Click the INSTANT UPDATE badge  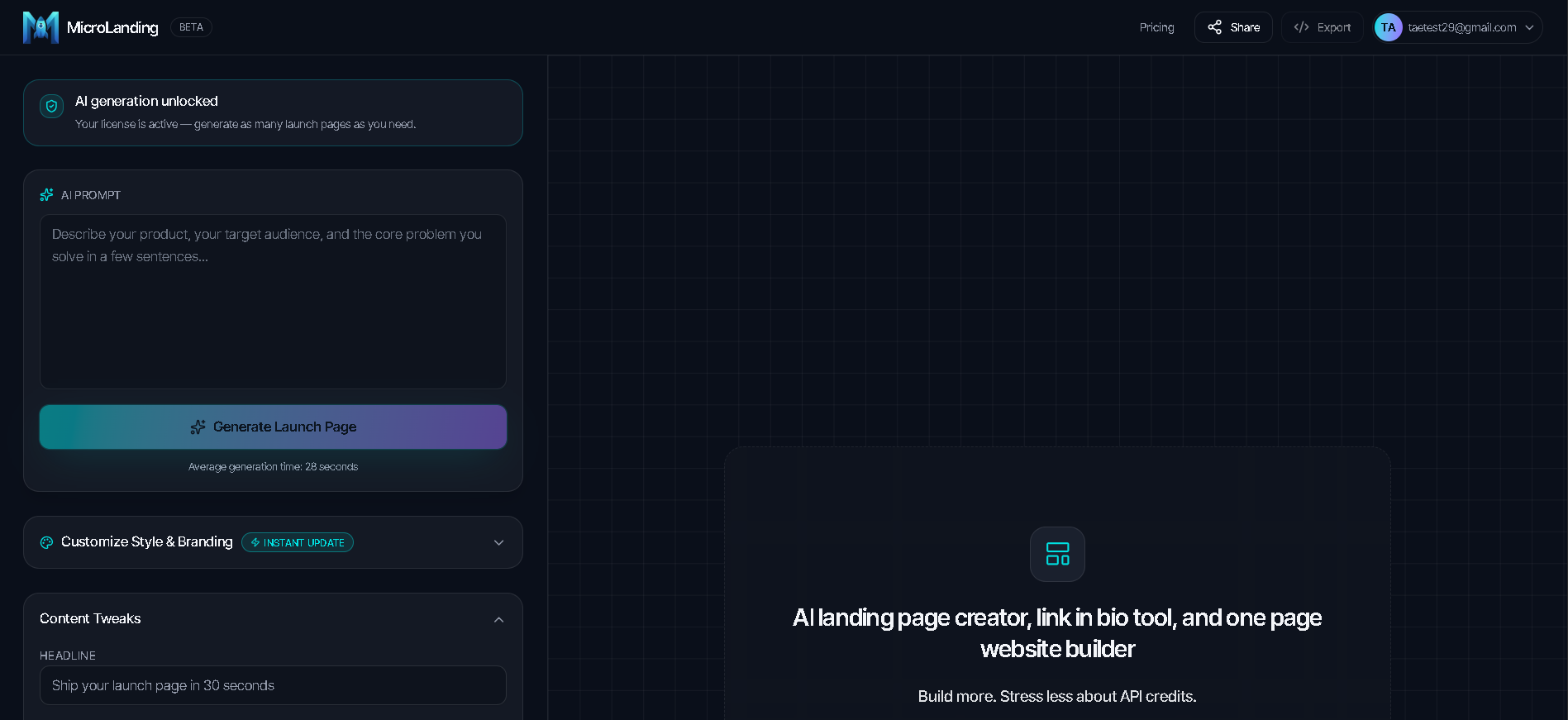pos(298,542)
